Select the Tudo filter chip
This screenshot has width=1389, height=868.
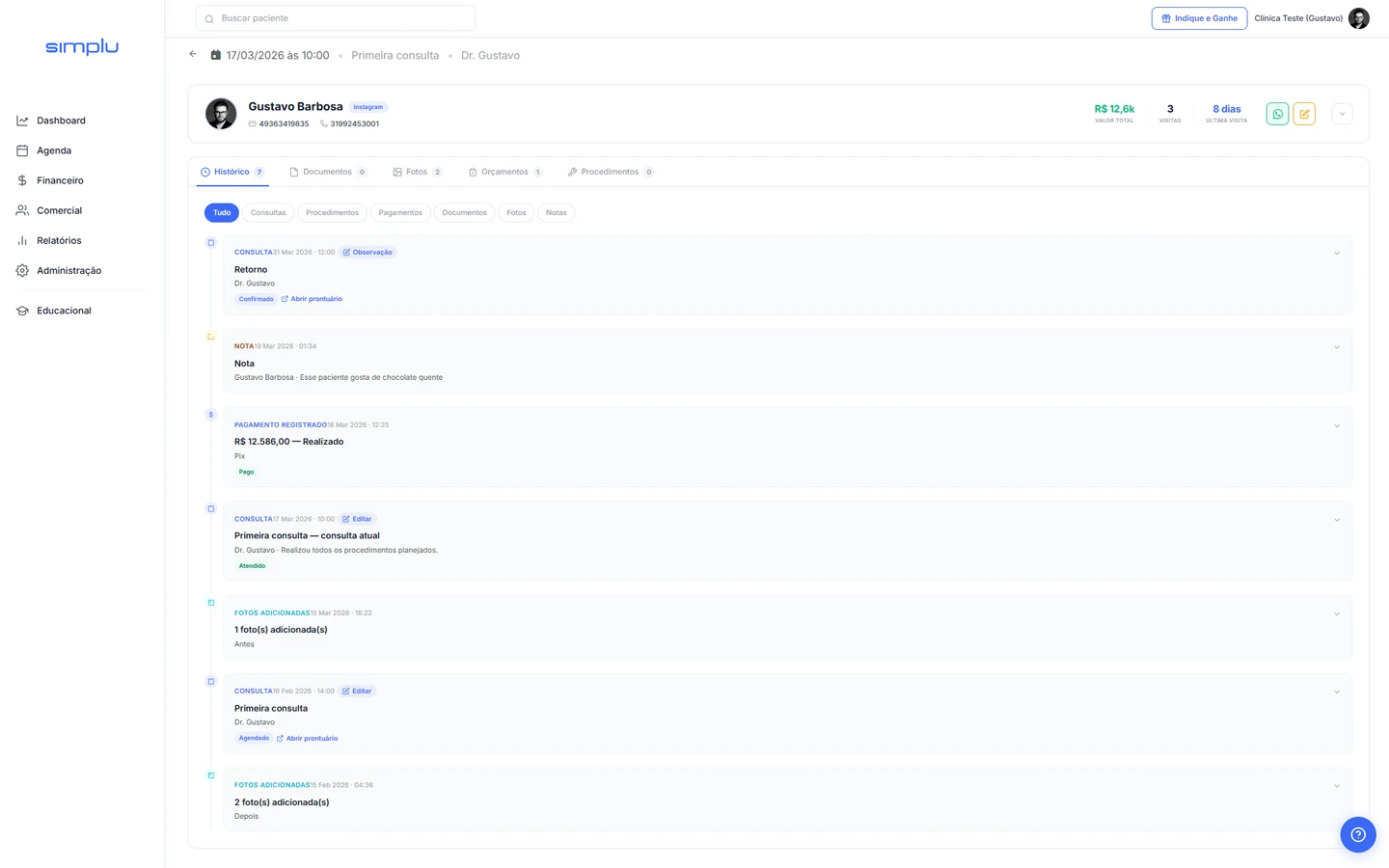222,212
